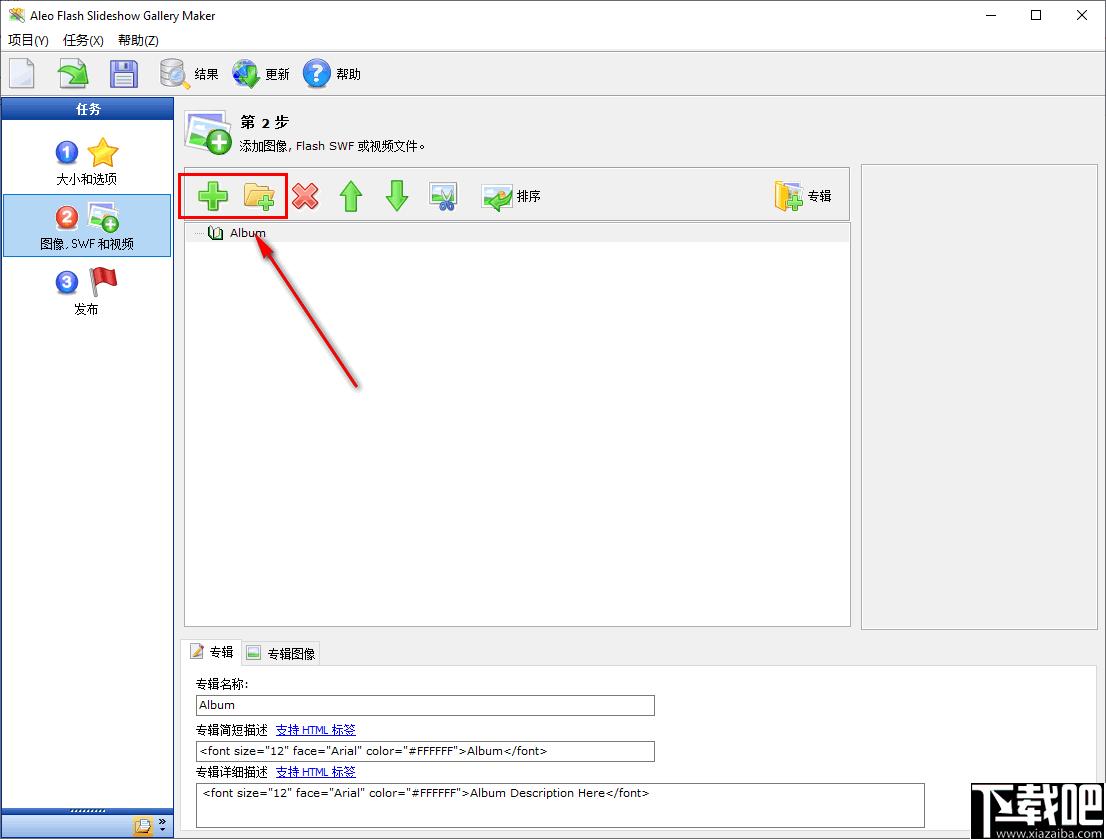Go to step 3 发布 publish
The height and width of the screenshot is (839, 1106).
(x=86, y=291)
